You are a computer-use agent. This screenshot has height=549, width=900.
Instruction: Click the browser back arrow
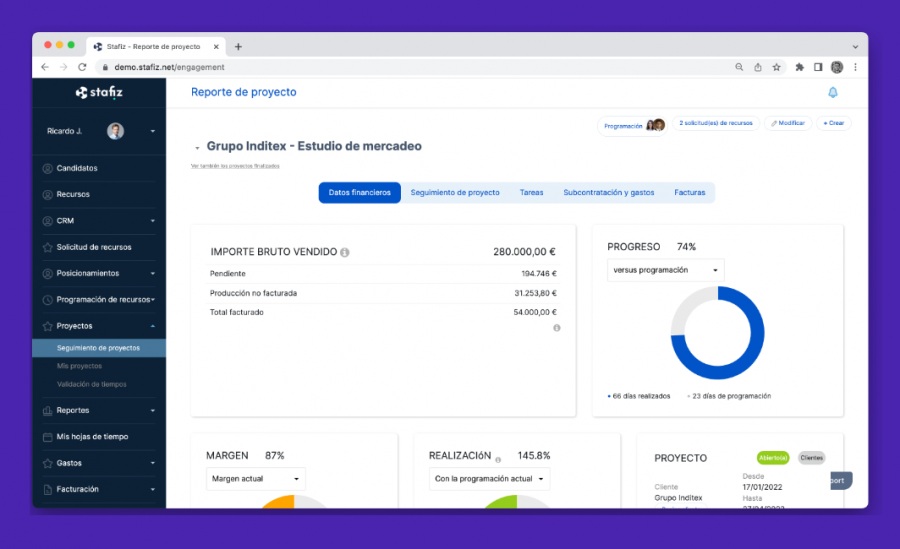click(x=45, y=67)
